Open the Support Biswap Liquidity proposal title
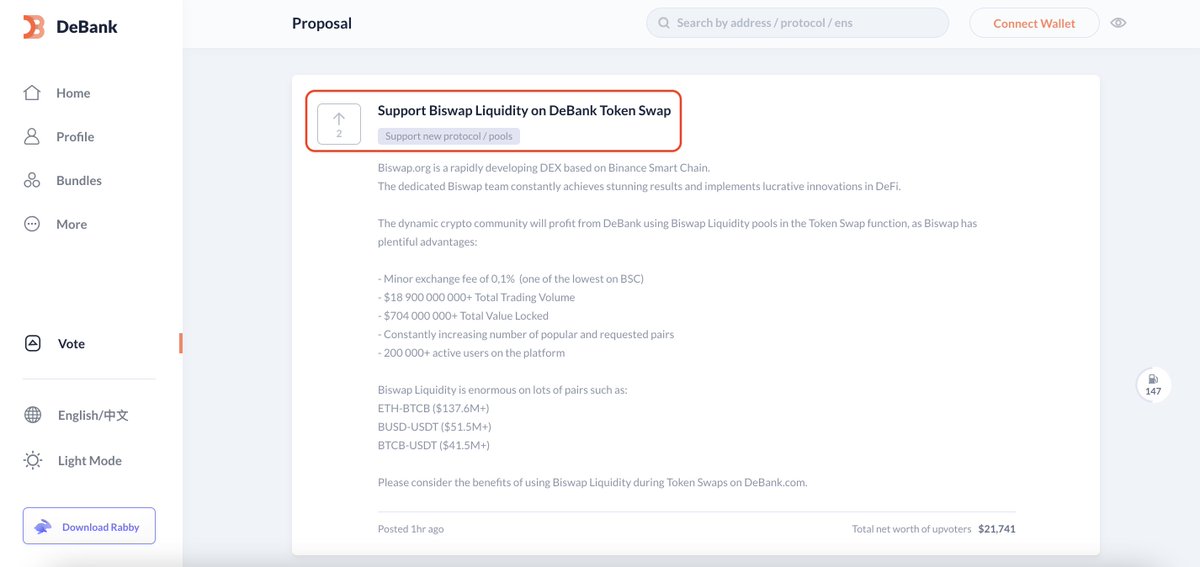Image resolution: width=1200 pixels, height=567 pixels. pyautogui.click(x=524, y=111)
